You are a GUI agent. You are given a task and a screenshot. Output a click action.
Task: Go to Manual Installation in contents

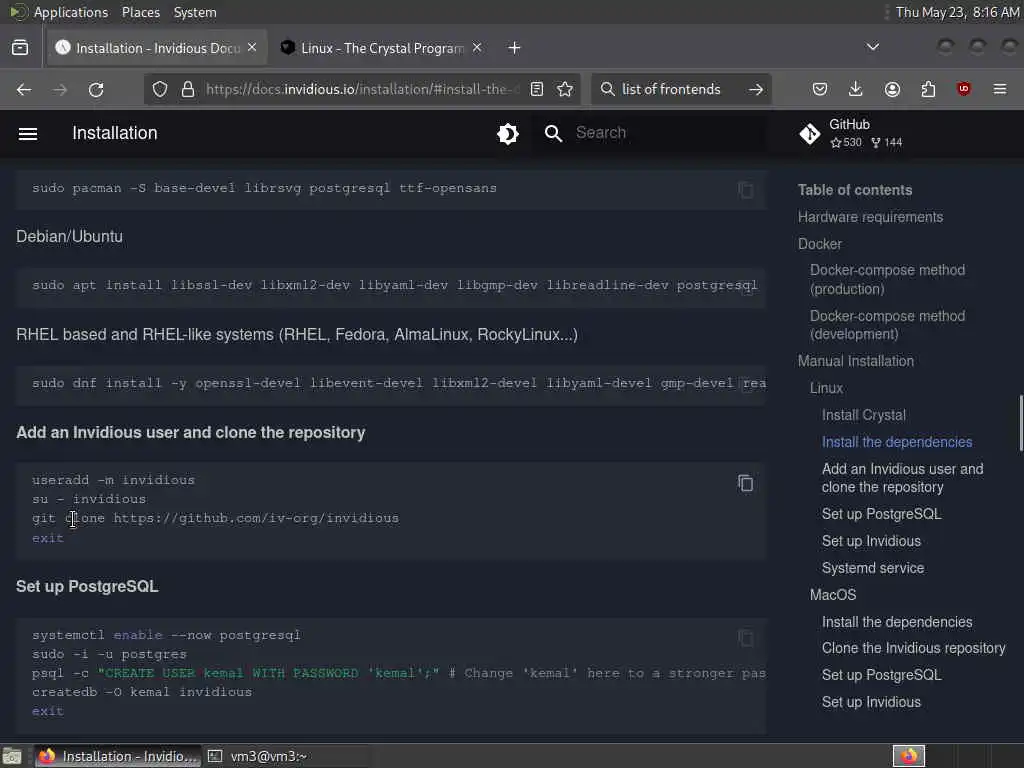pos(856,361)
